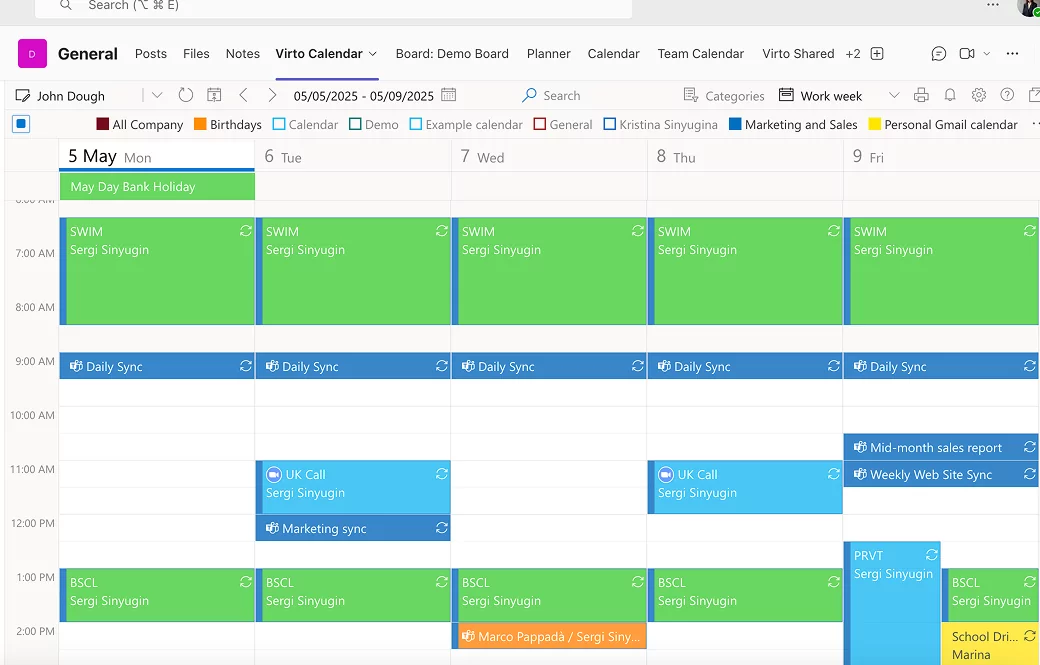This screenshot has height=665, width=1040.
Task: Click the search magnifier in the Teams bar
Action: pos(65,5)
